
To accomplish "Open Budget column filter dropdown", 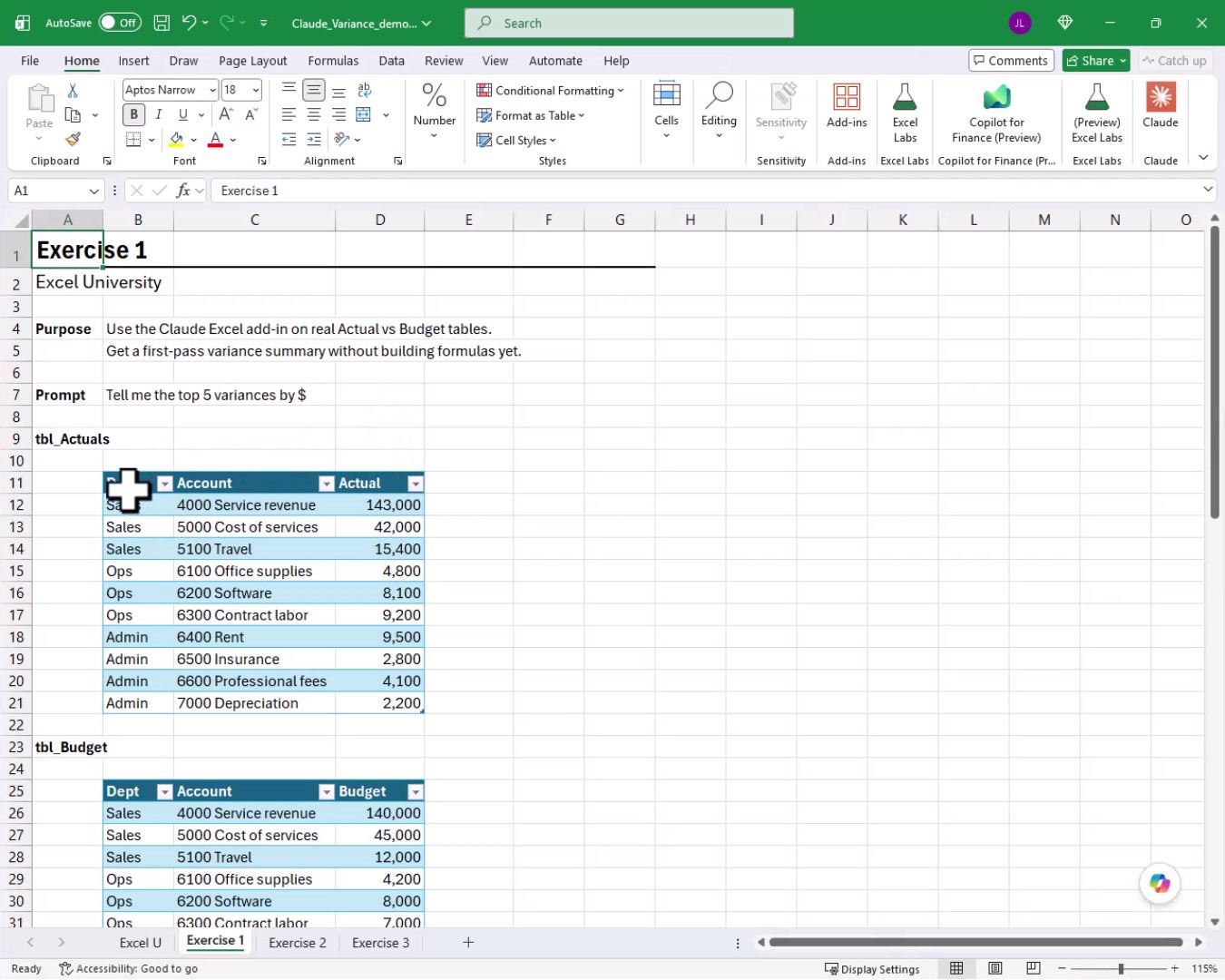I will click(x=415, y=792).
